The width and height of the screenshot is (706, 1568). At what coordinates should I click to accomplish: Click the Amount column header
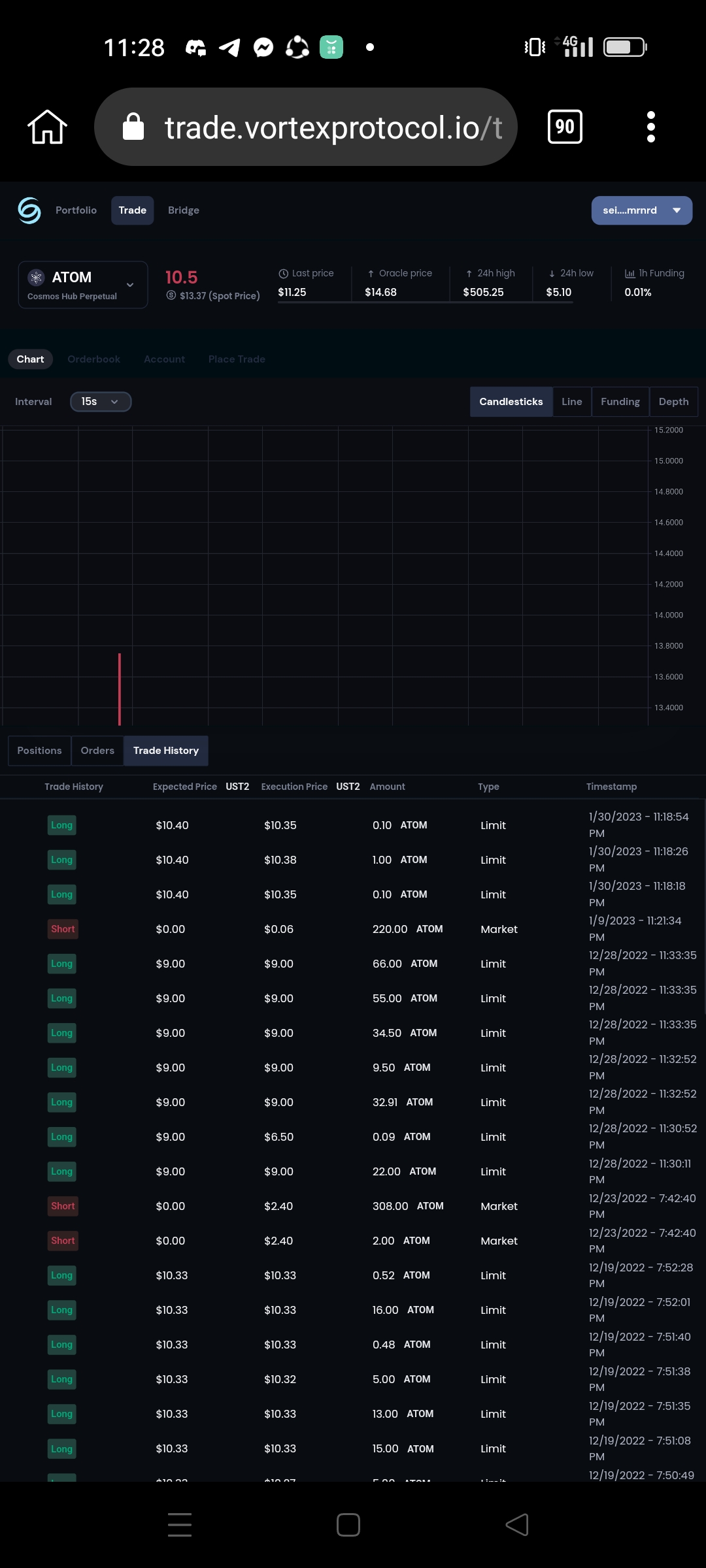pos(388,787)
